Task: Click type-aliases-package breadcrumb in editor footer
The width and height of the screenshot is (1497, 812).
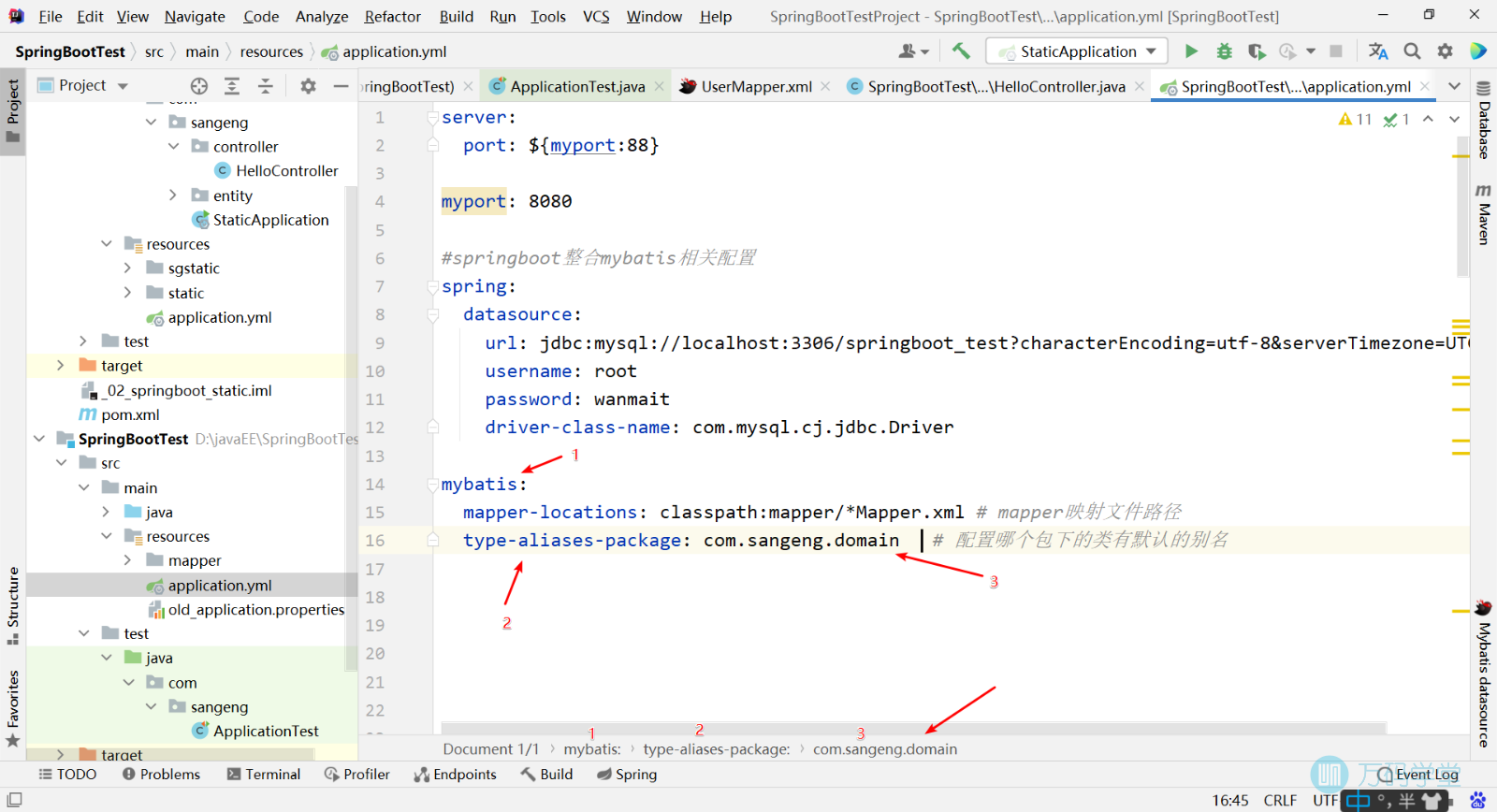Action: pos(717,748)
